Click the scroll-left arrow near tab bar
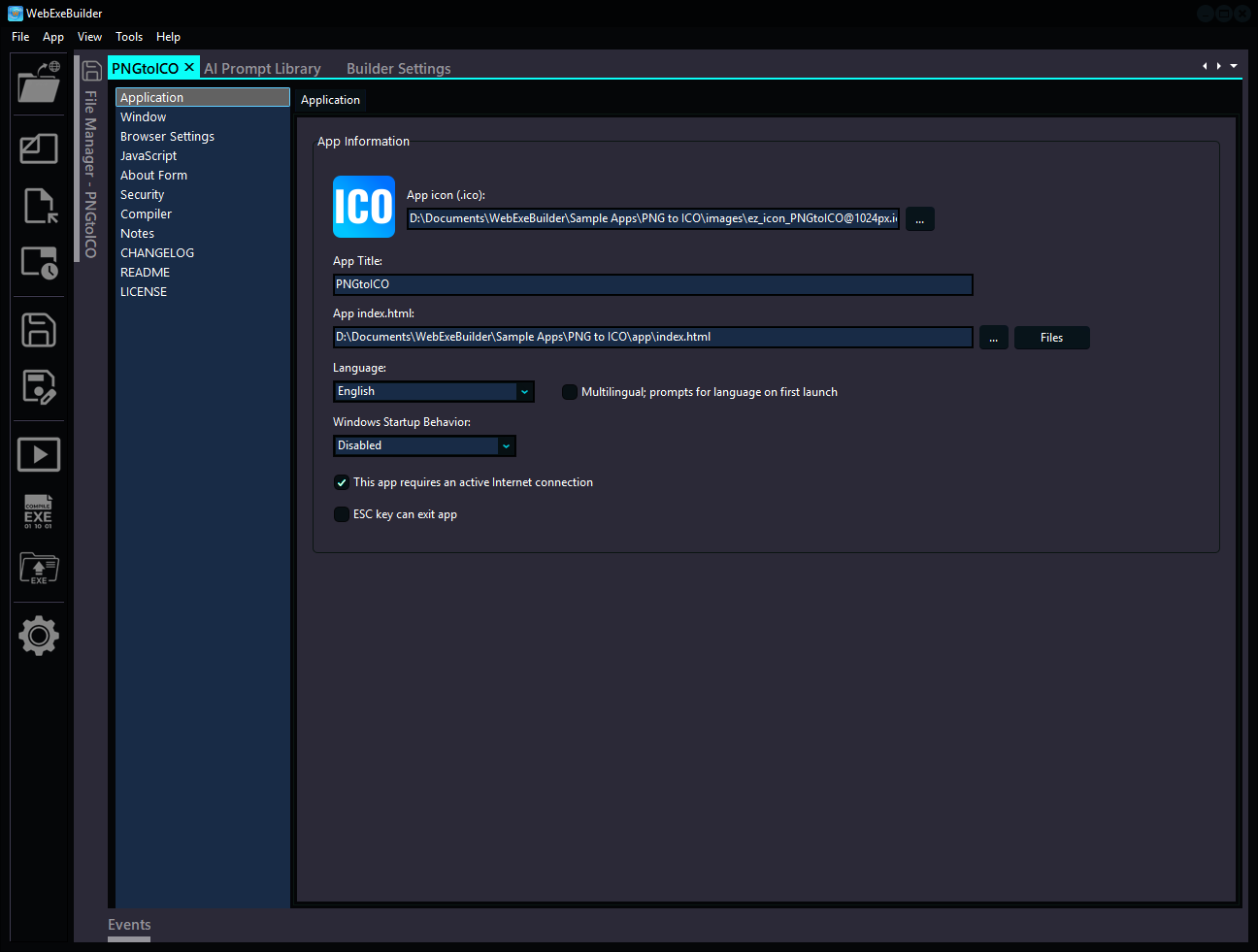 point(1205,66)
